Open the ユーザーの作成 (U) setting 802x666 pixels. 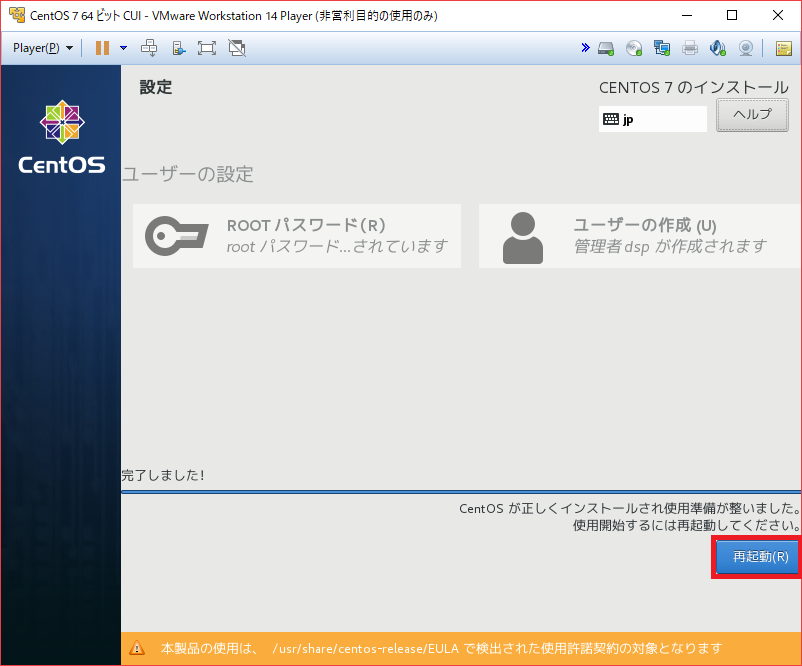tap(640, 236)
